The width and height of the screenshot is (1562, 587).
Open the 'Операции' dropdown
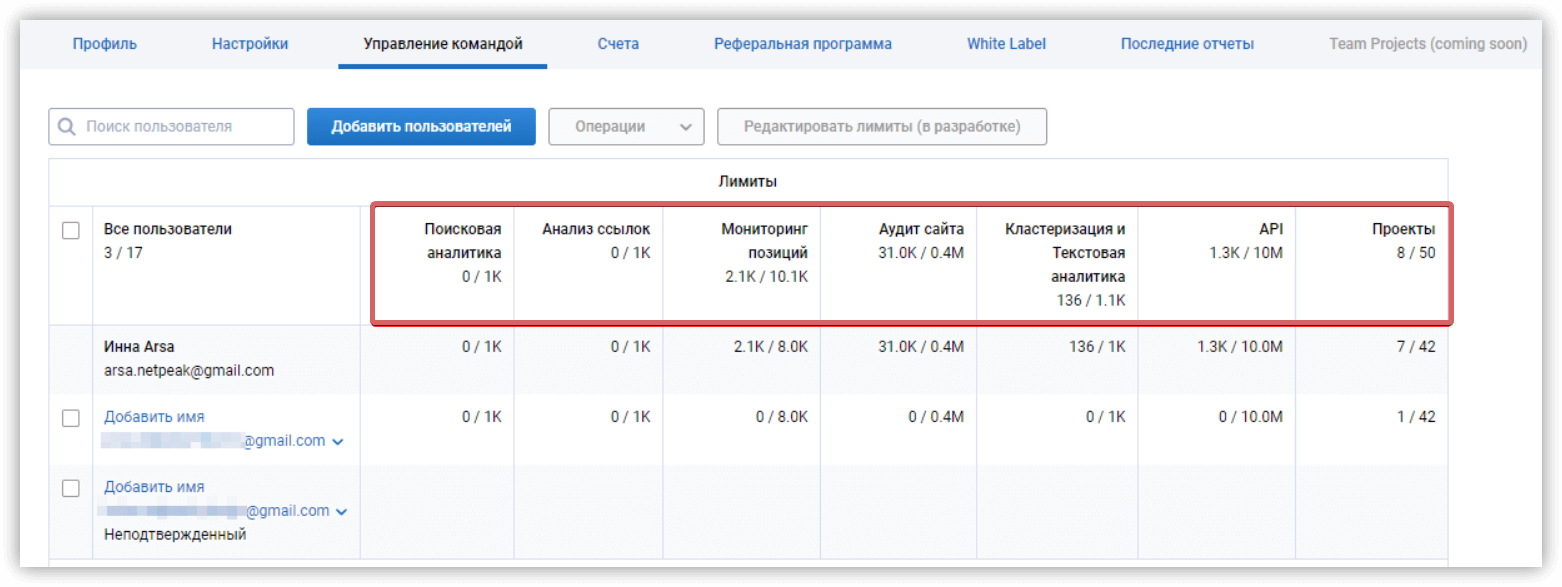point(627,127)
